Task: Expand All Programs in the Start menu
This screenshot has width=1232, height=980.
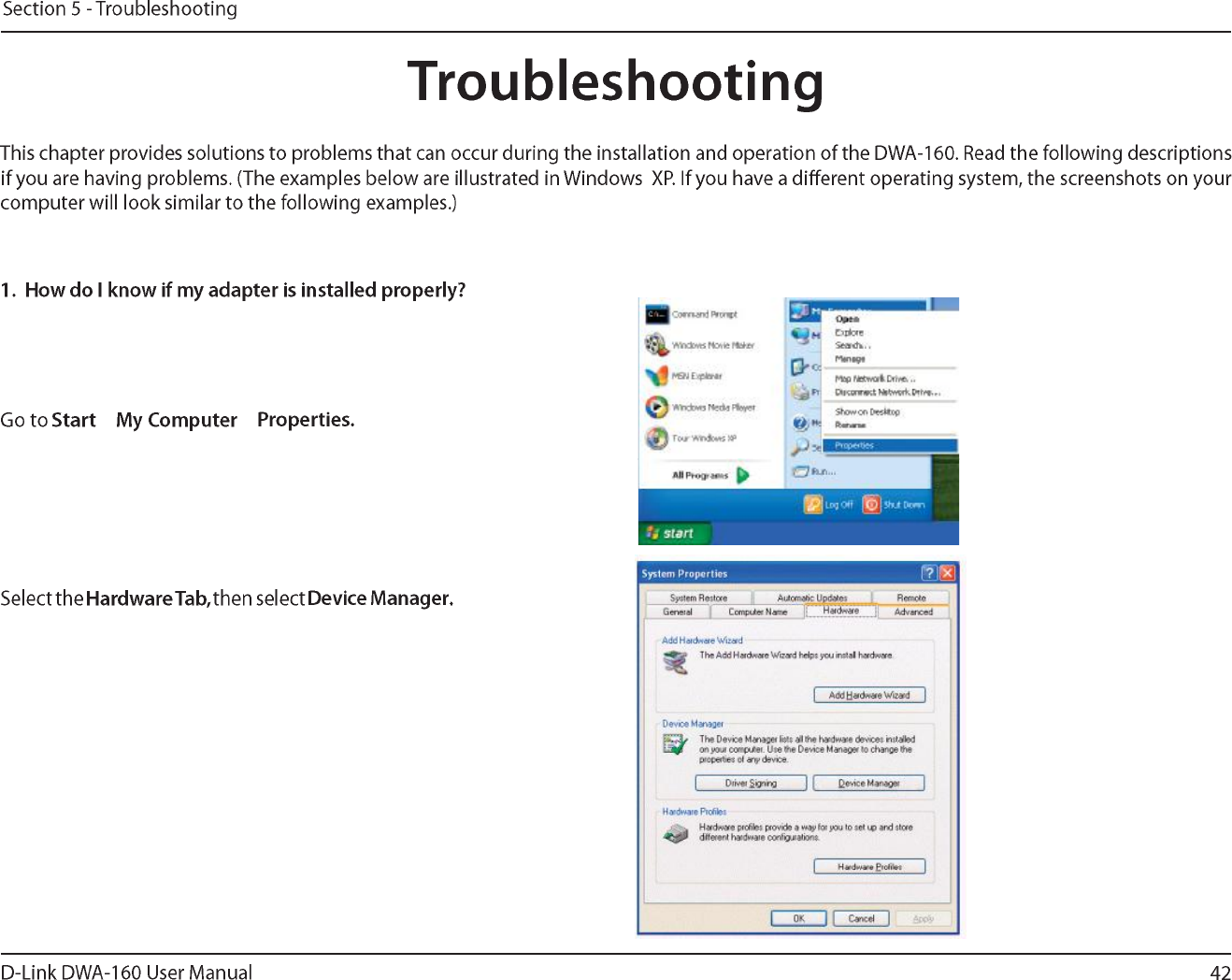Action: (709, 475)
